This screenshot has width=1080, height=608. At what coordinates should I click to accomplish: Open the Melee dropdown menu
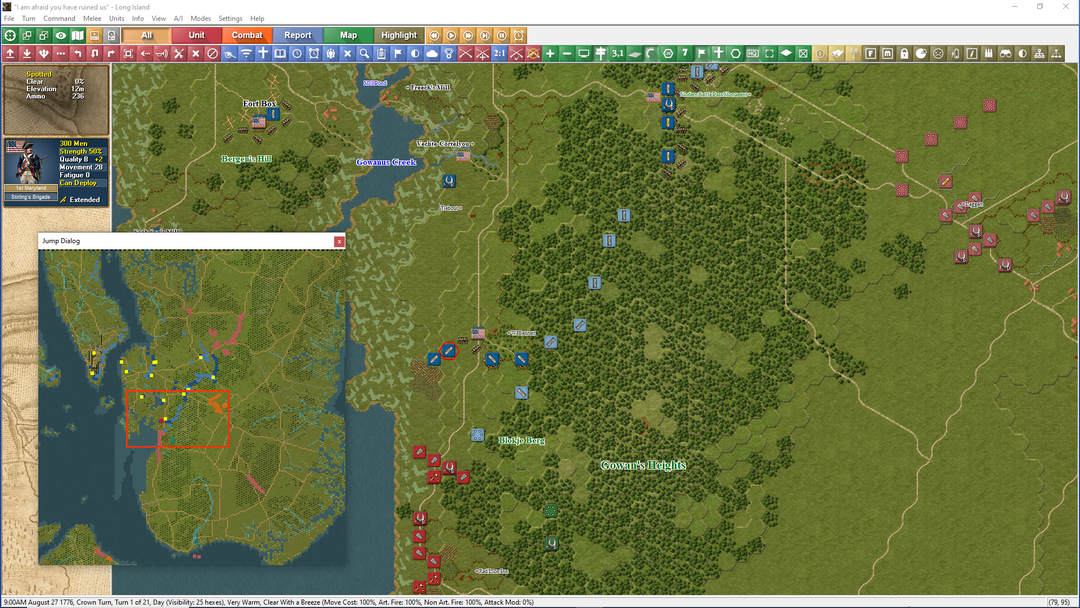tap(92, 19)
